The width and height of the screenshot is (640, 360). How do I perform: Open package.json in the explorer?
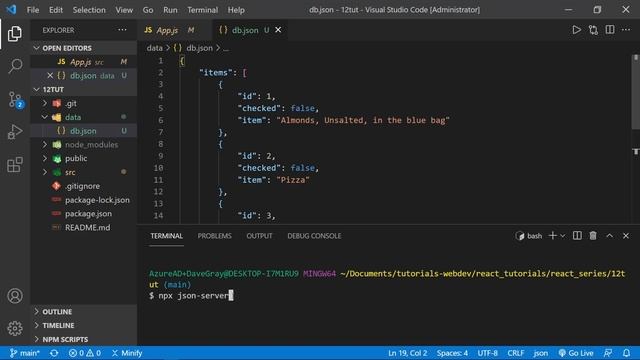click(84, 213)
